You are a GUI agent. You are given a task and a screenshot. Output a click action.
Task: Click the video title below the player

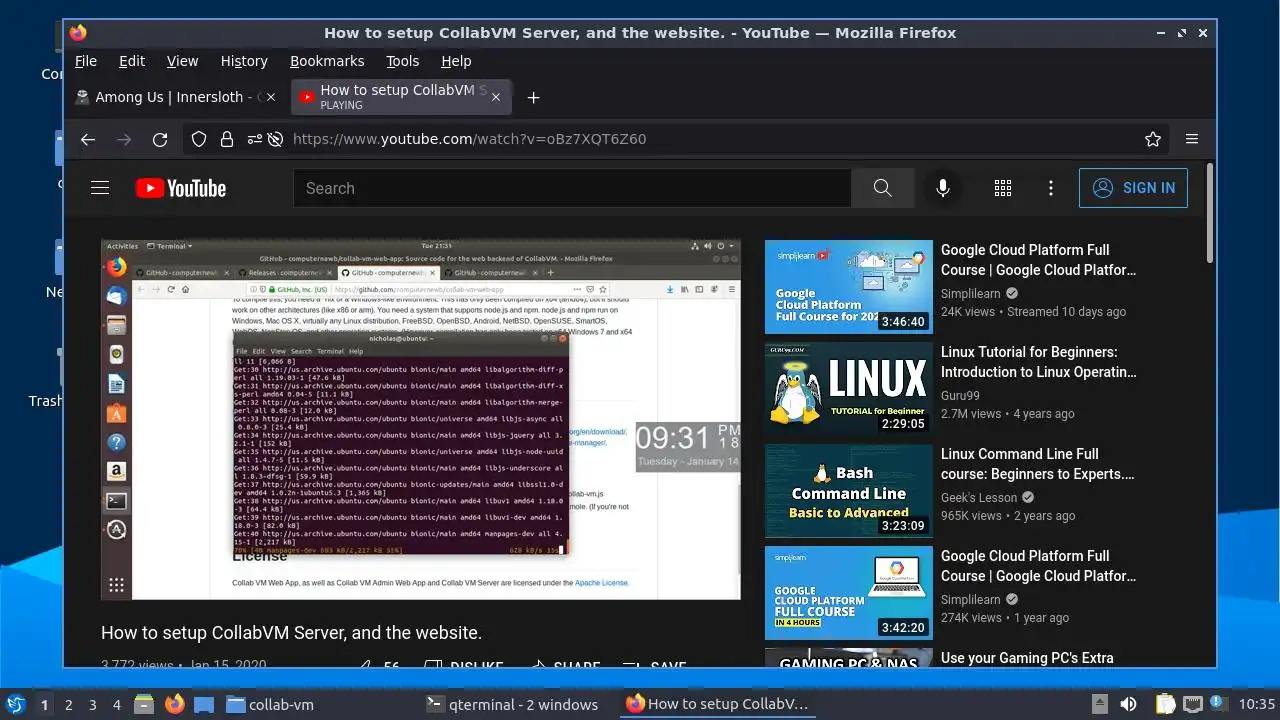(291, 633)
